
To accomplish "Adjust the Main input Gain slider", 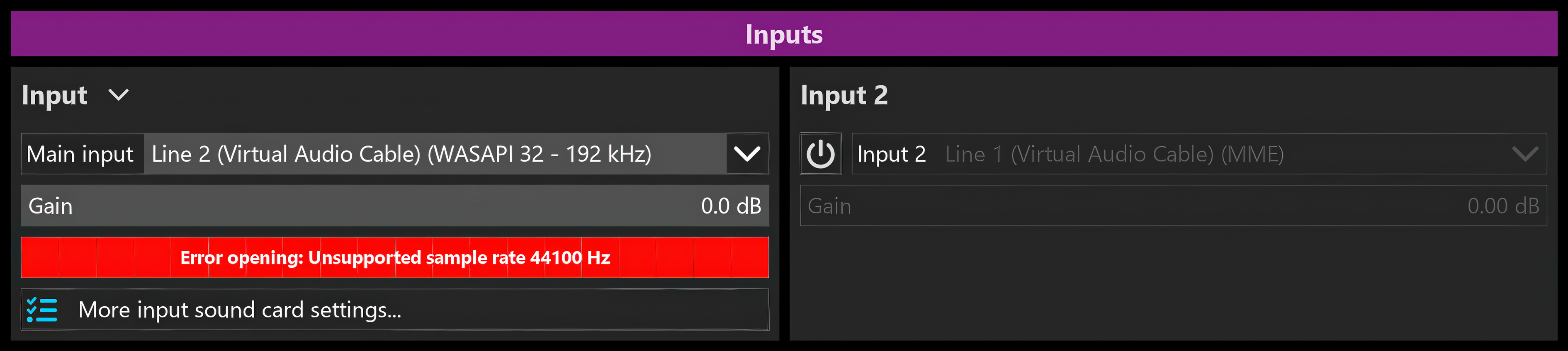I will point(395,206).
